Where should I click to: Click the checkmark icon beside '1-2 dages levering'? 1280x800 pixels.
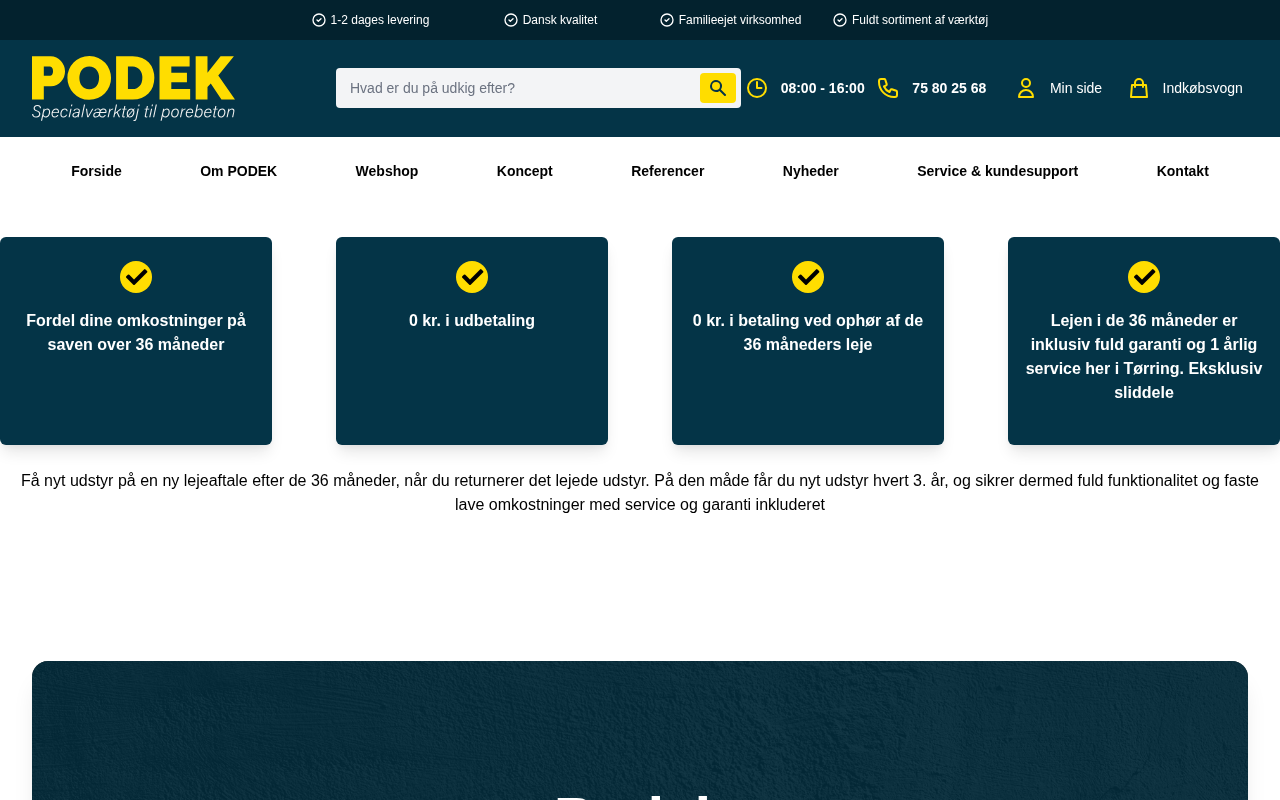(x=319, y=20)
